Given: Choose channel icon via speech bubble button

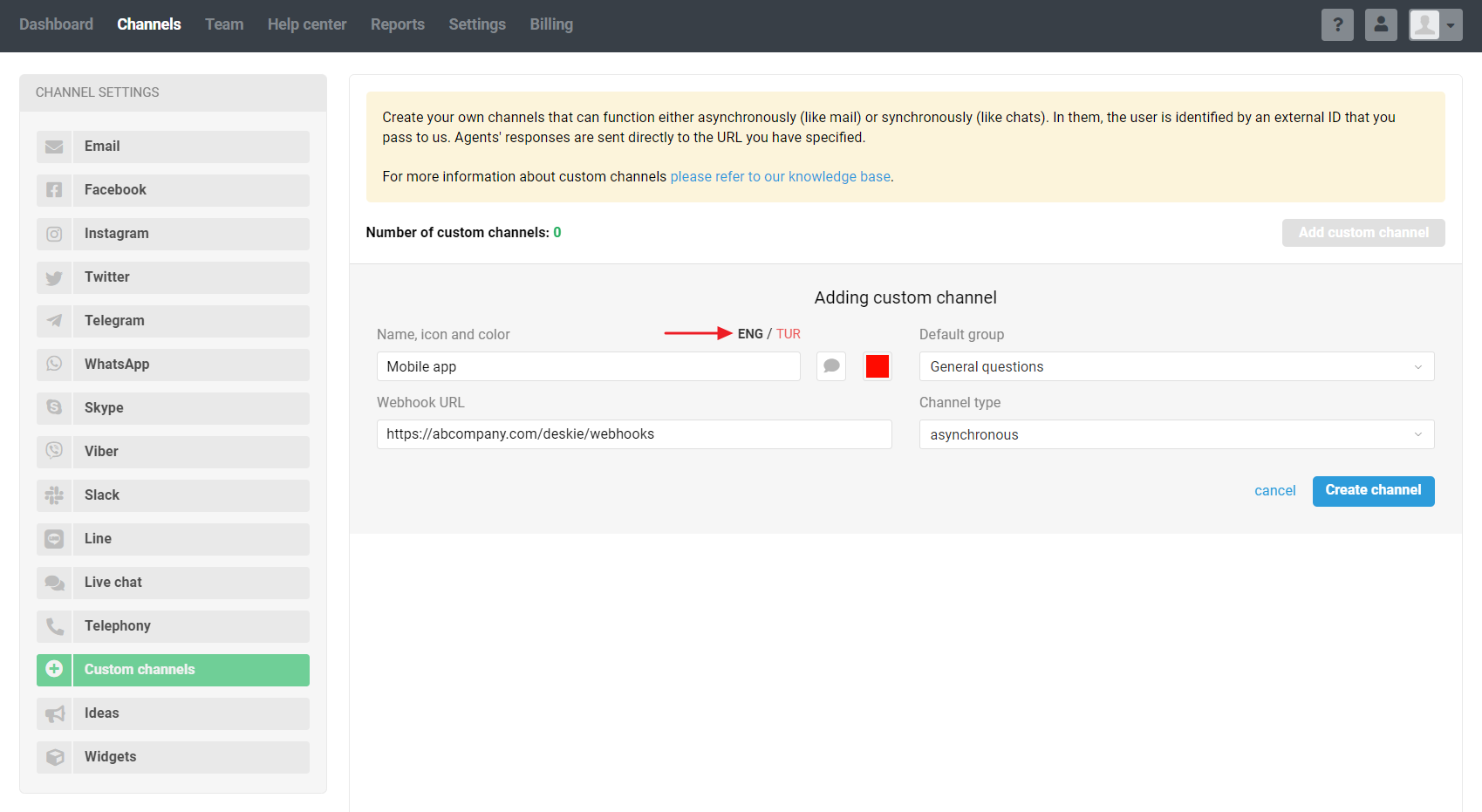Looking at the screenshot, I should click(831, 366).
